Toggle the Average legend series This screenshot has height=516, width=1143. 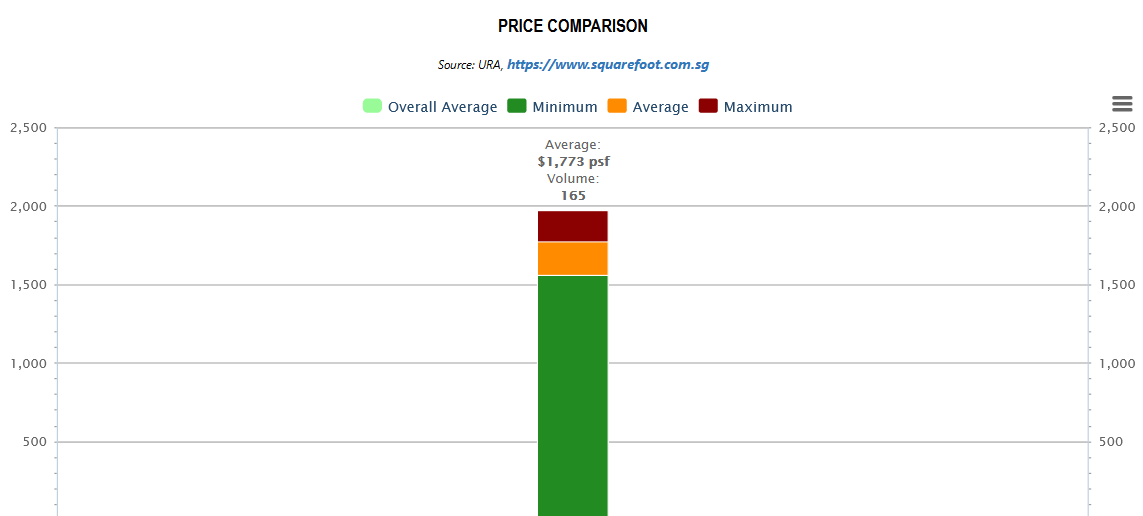coord(647,107)
